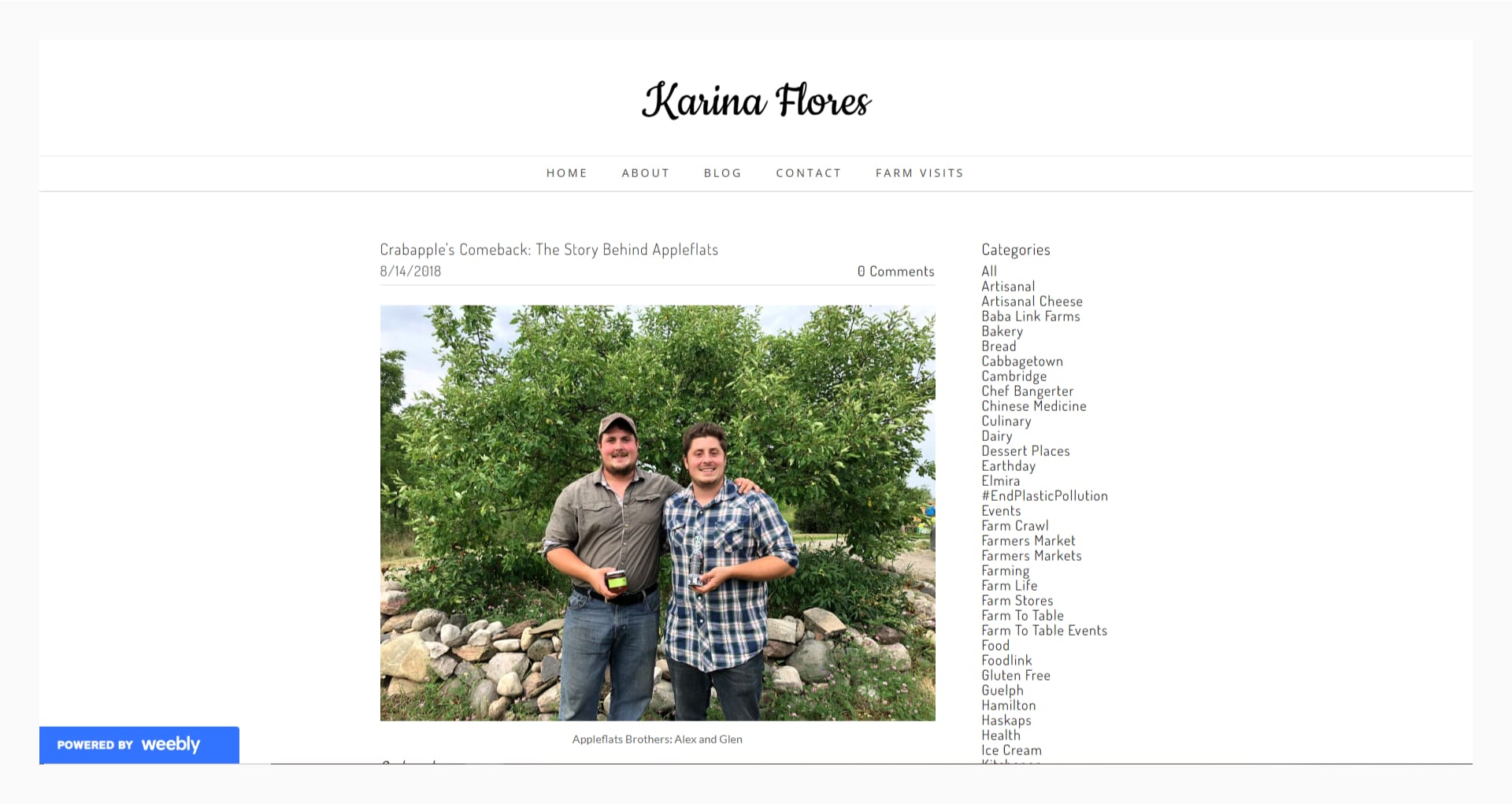The width and height of the screenshot is (1512, 804).
Task: Open the BLOG navigation item
Action: point(723,173)
